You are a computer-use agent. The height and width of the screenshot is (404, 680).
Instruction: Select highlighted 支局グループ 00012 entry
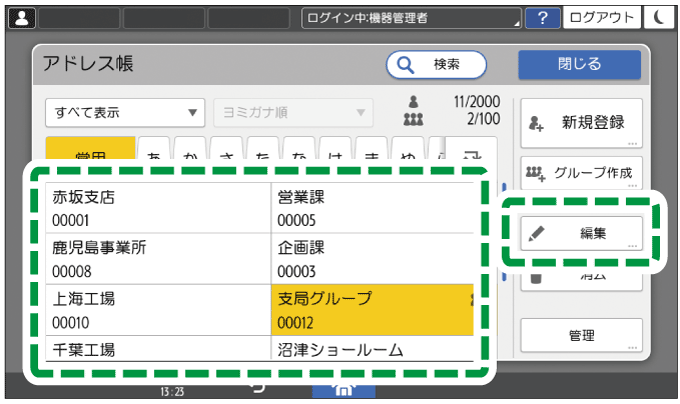pos(373,310)
